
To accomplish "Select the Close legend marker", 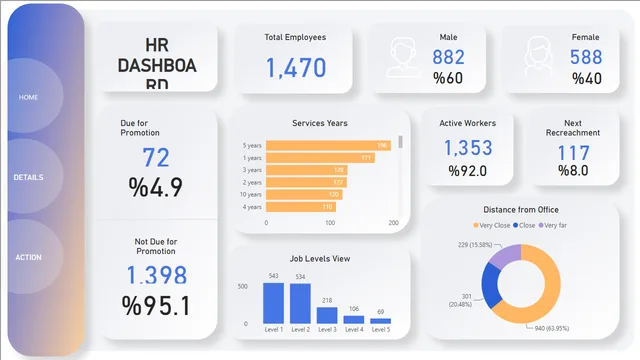I will click(x=516, y=225).
